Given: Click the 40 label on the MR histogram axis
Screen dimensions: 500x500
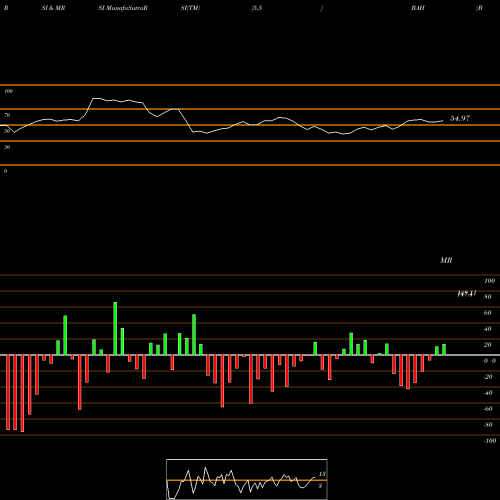Looking at the screenshot, I should click(x=488, y=329).
